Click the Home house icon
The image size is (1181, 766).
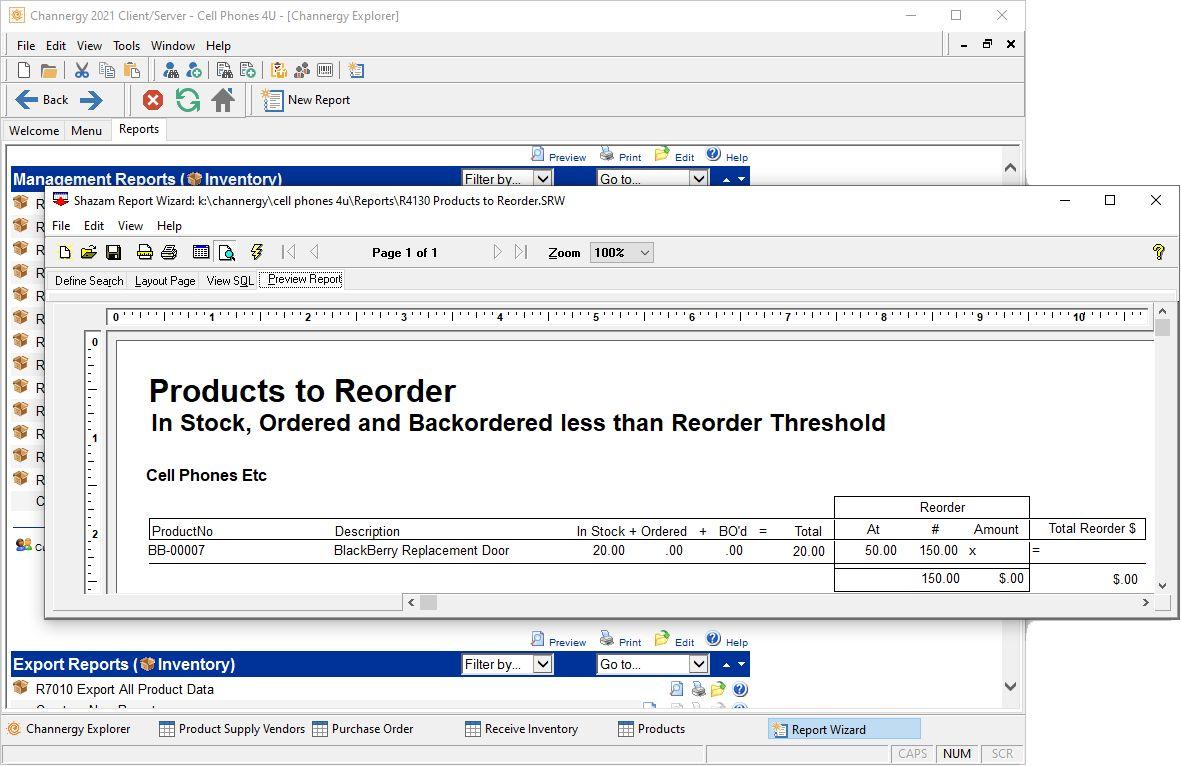pos(223,100)
